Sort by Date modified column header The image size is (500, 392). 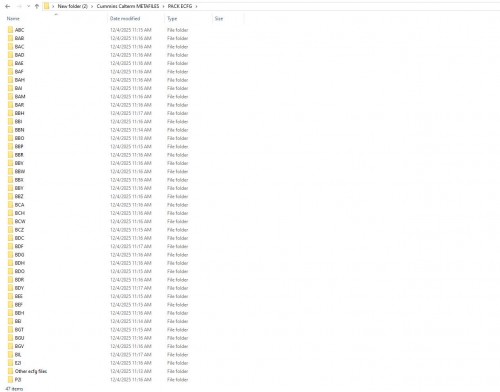125,19
